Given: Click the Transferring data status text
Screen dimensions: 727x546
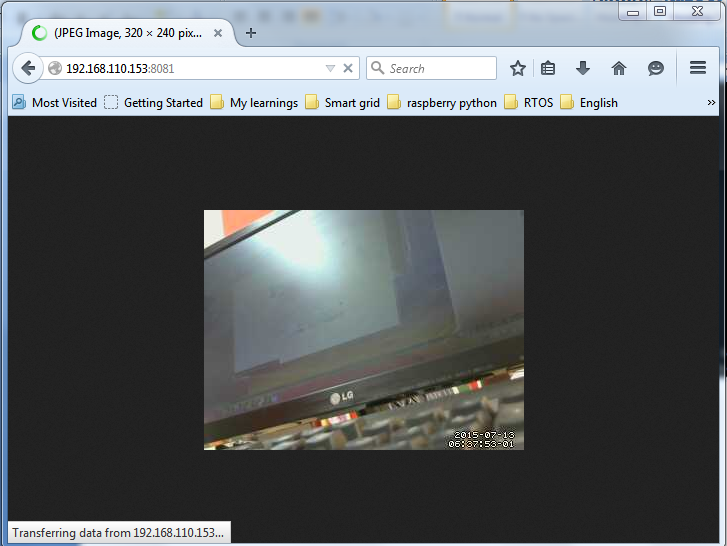Looking at the screenshot, I should [118, 533].
